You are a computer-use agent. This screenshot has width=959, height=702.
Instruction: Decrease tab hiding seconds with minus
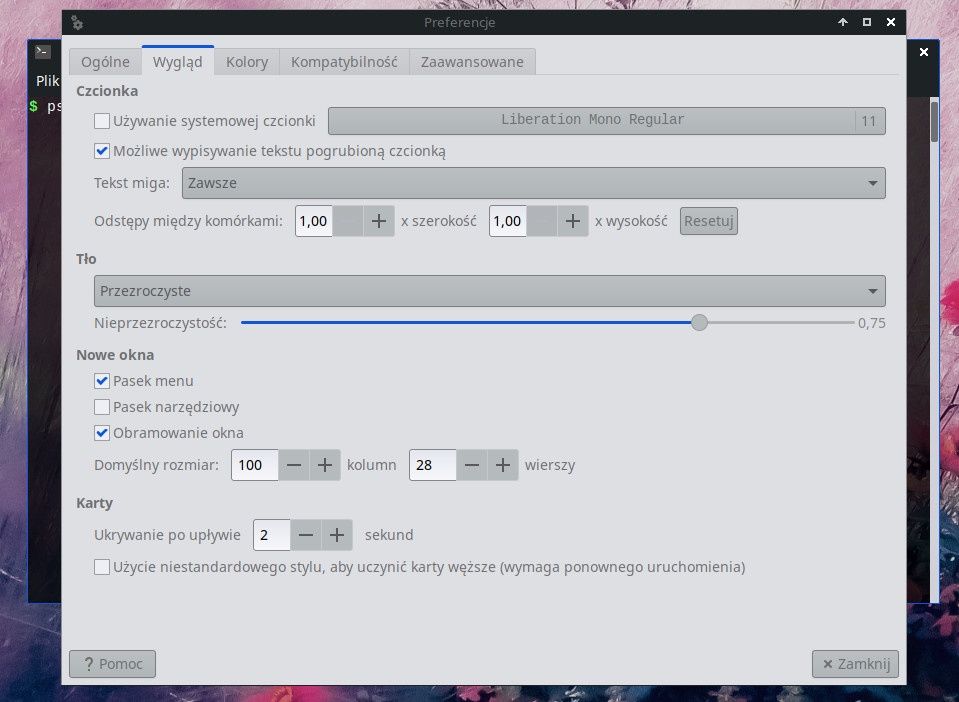(x=306, y=535)
